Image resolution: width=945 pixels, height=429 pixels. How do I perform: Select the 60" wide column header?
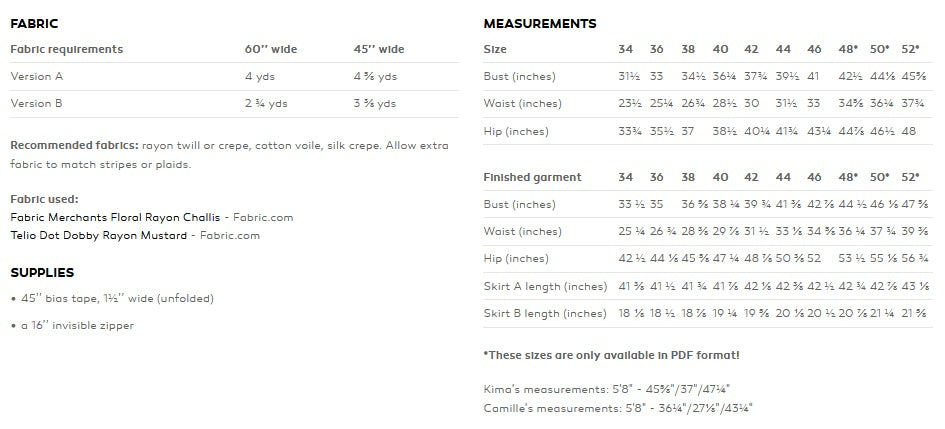point(271,49)
